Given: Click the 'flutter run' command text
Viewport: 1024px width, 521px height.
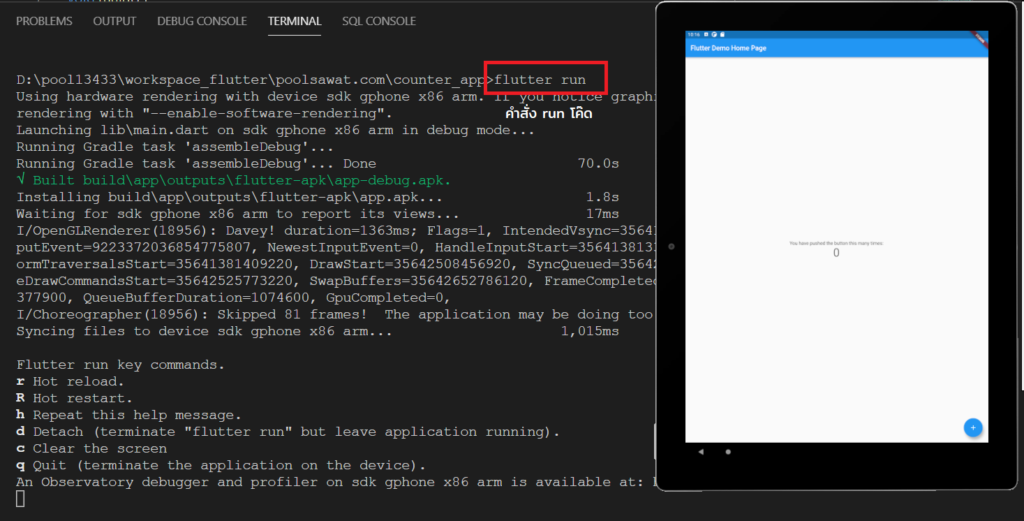Looking at the screenshot, I should point(540,80).
